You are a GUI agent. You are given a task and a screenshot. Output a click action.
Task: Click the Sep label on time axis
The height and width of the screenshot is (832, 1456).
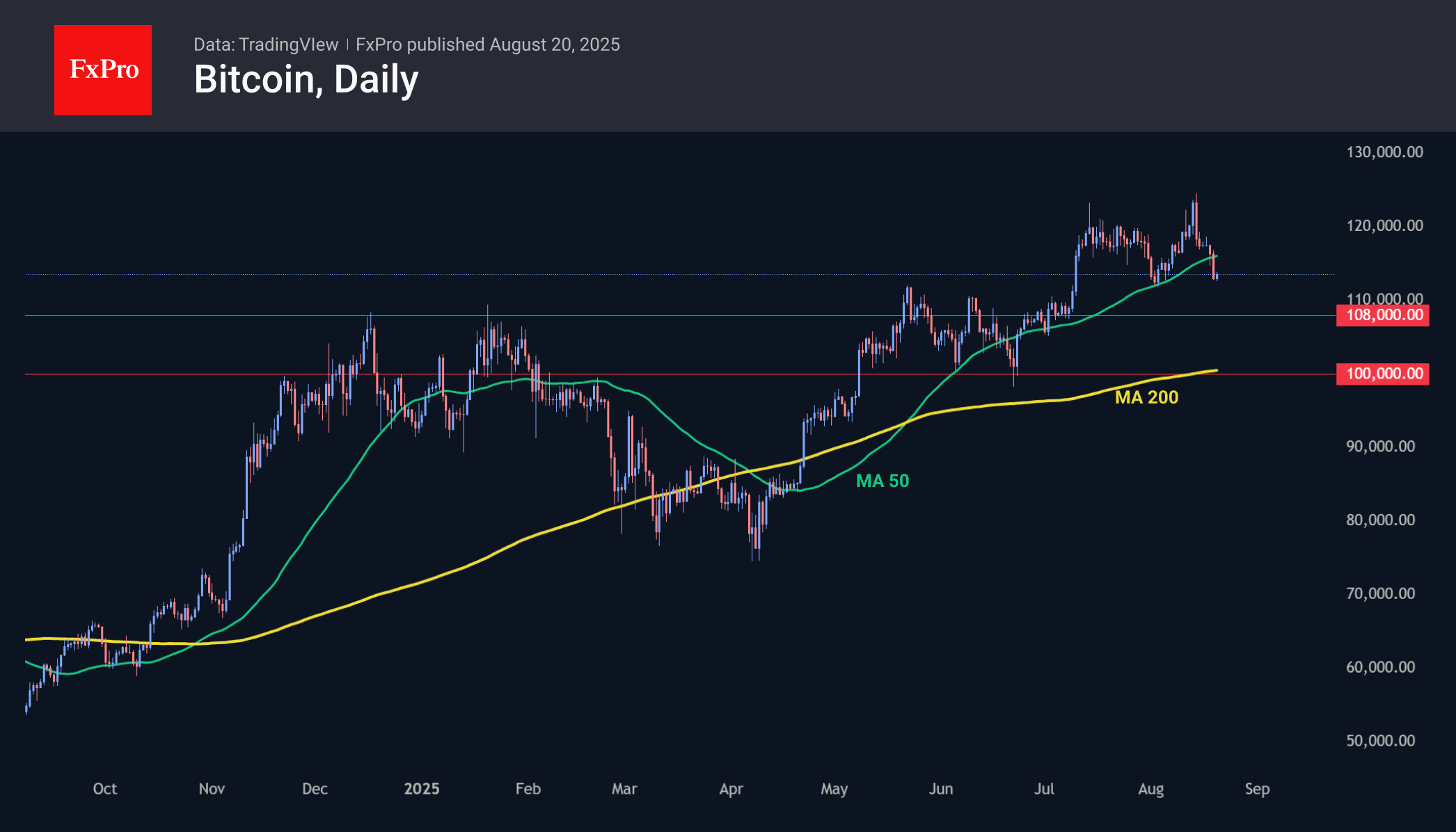(1257, 789)
